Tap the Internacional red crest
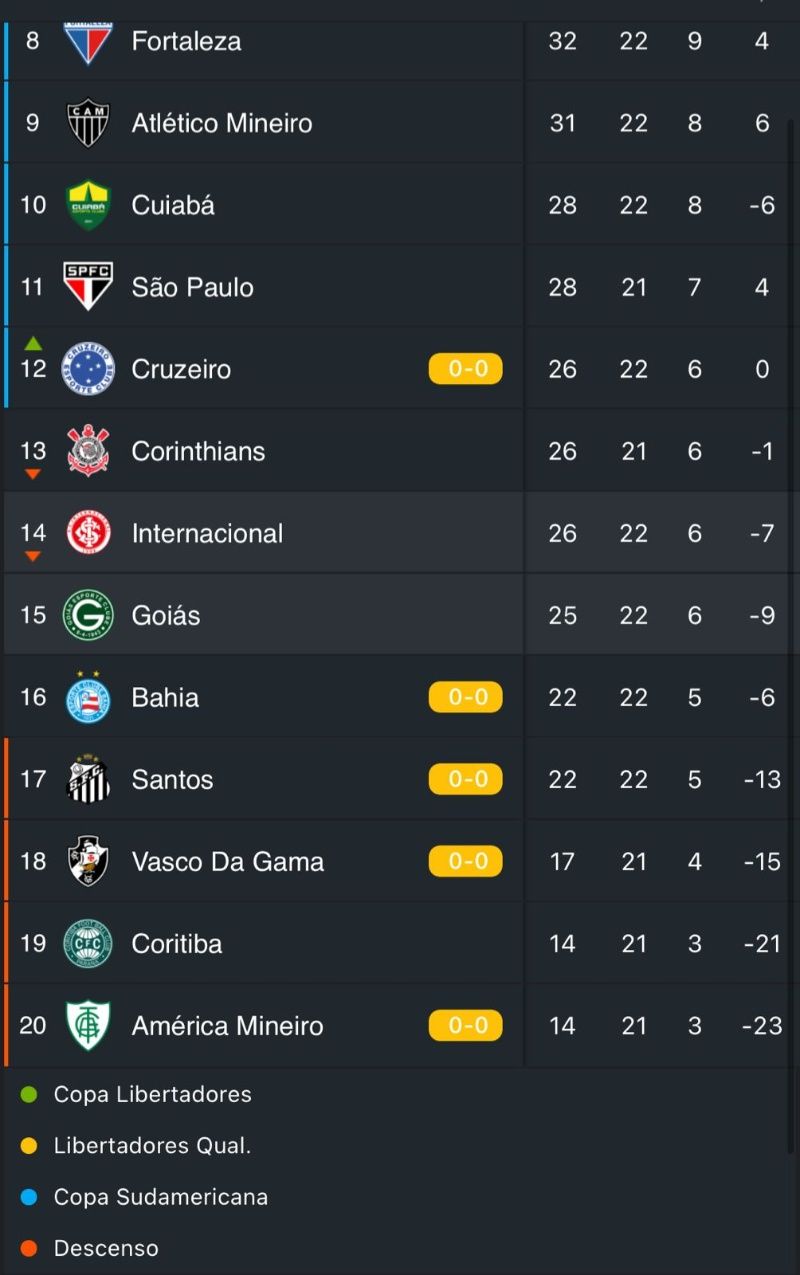Screen dimensions: 800x1275 tap(88, 533)
